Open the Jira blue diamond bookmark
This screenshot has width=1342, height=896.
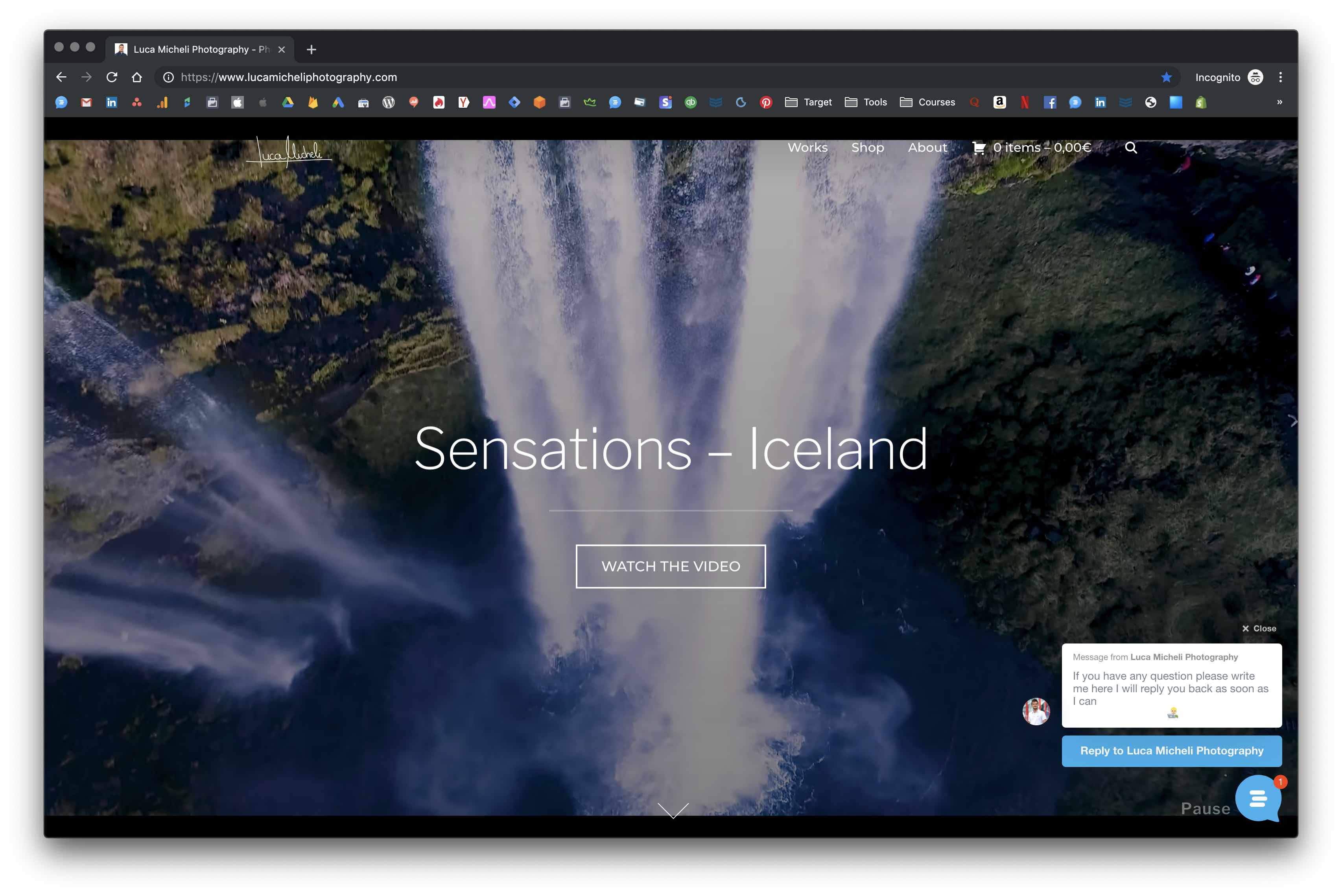tap(514, 102)
